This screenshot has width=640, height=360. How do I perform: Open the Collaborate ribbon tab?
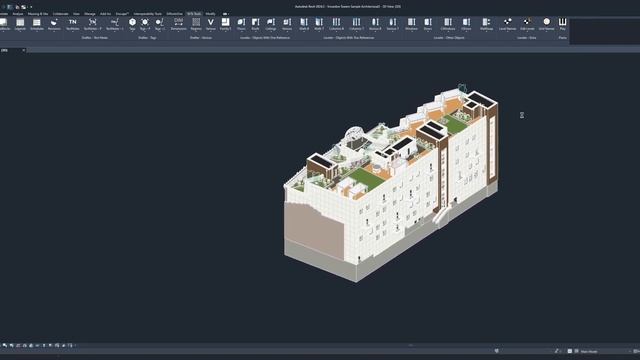[x=60, y=14]
